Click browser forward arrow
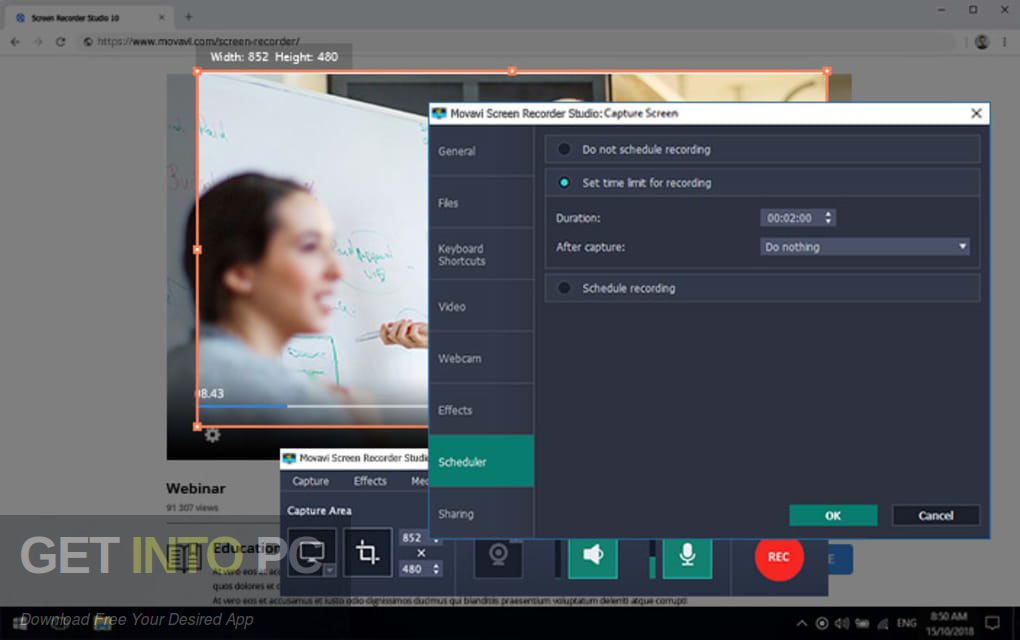Screen dimensions: 1020x640 pos(38,42)
